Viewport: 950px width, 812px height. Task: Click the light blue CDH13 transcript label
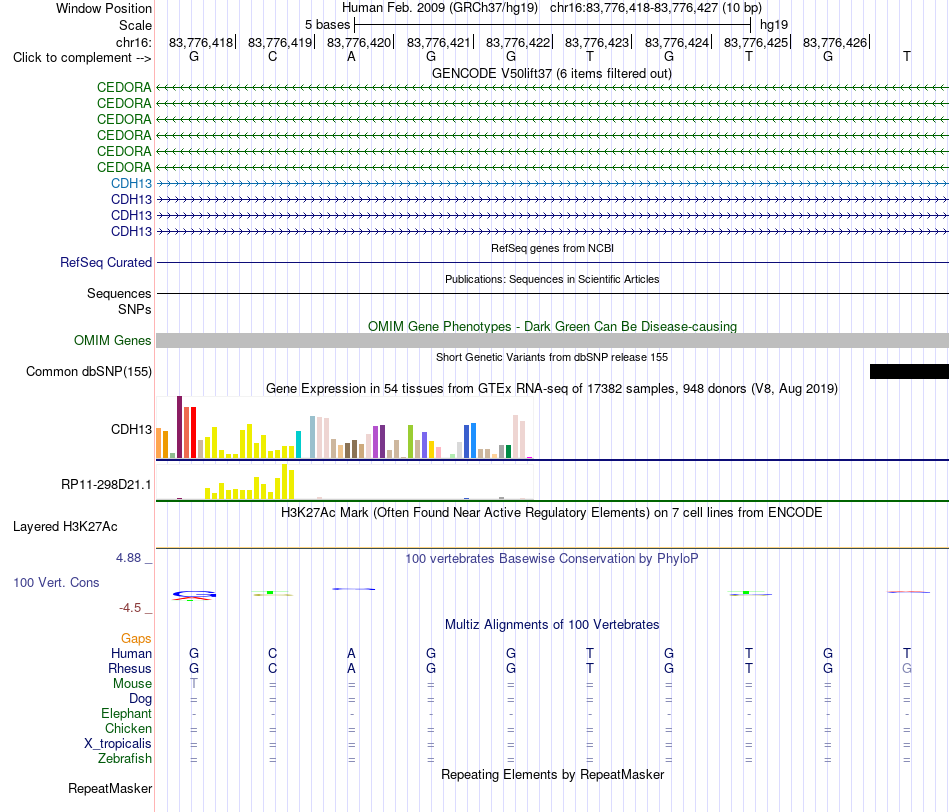tap(131, 183)
